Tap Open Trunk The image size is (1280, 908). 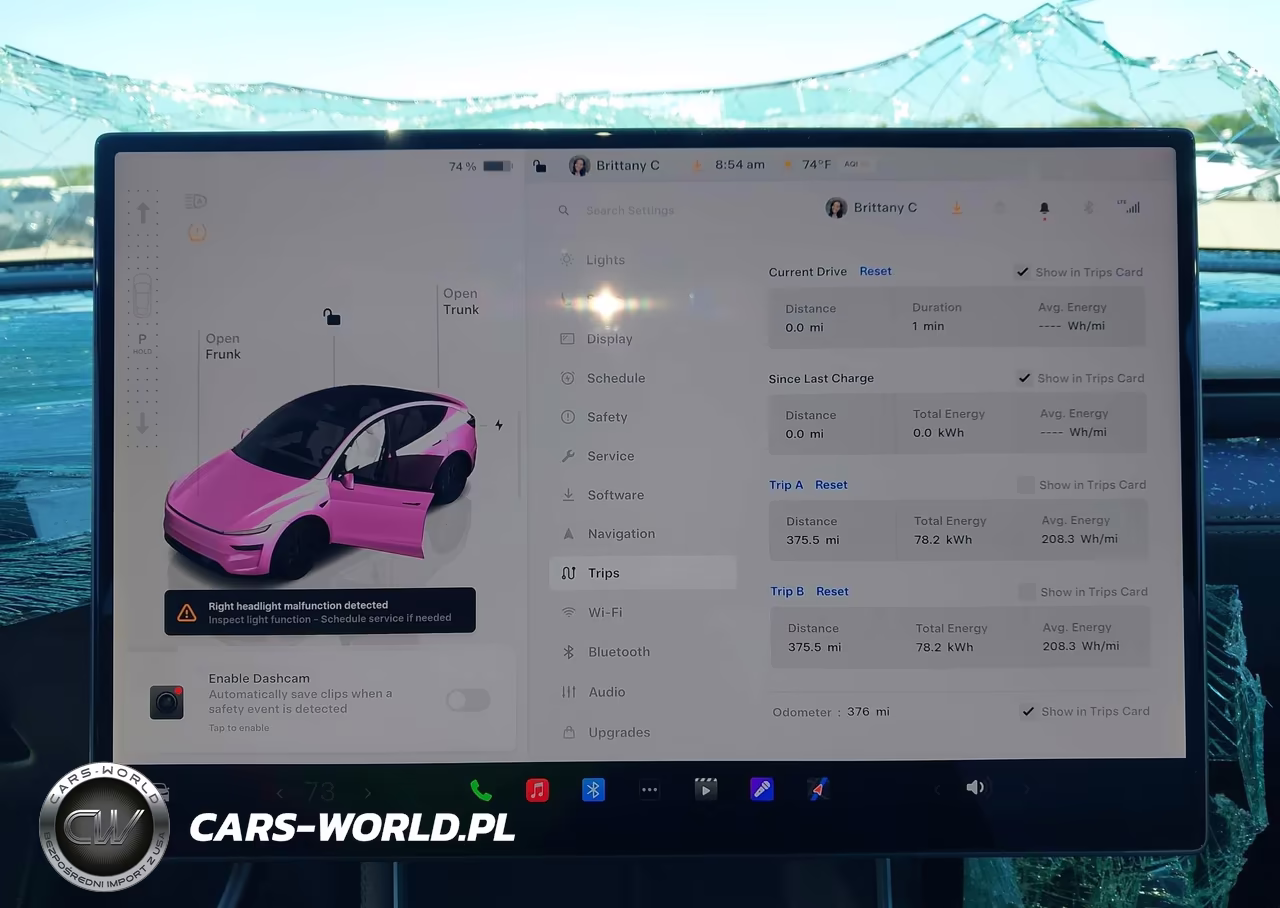click(461, 301)
